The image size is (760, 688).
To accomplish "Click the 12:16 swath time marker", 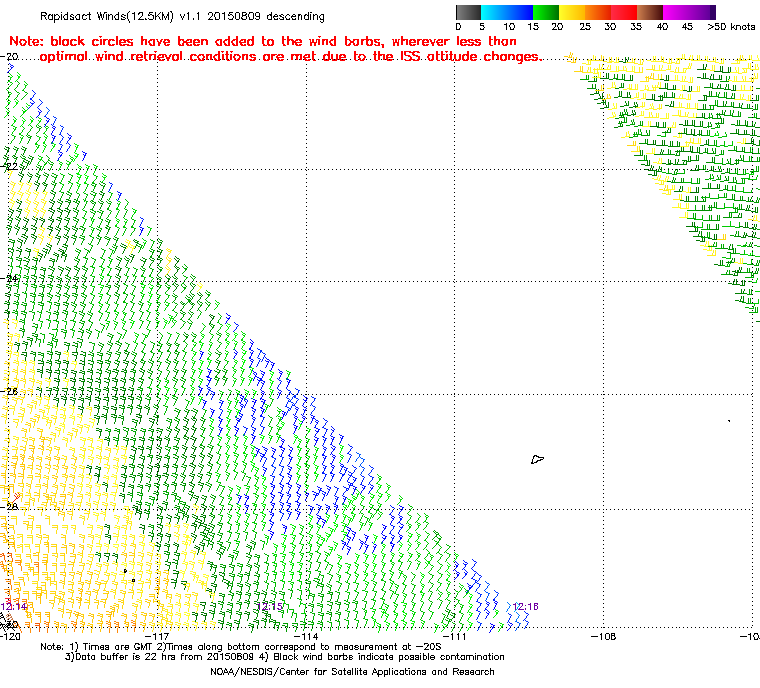I will [525, 607].
